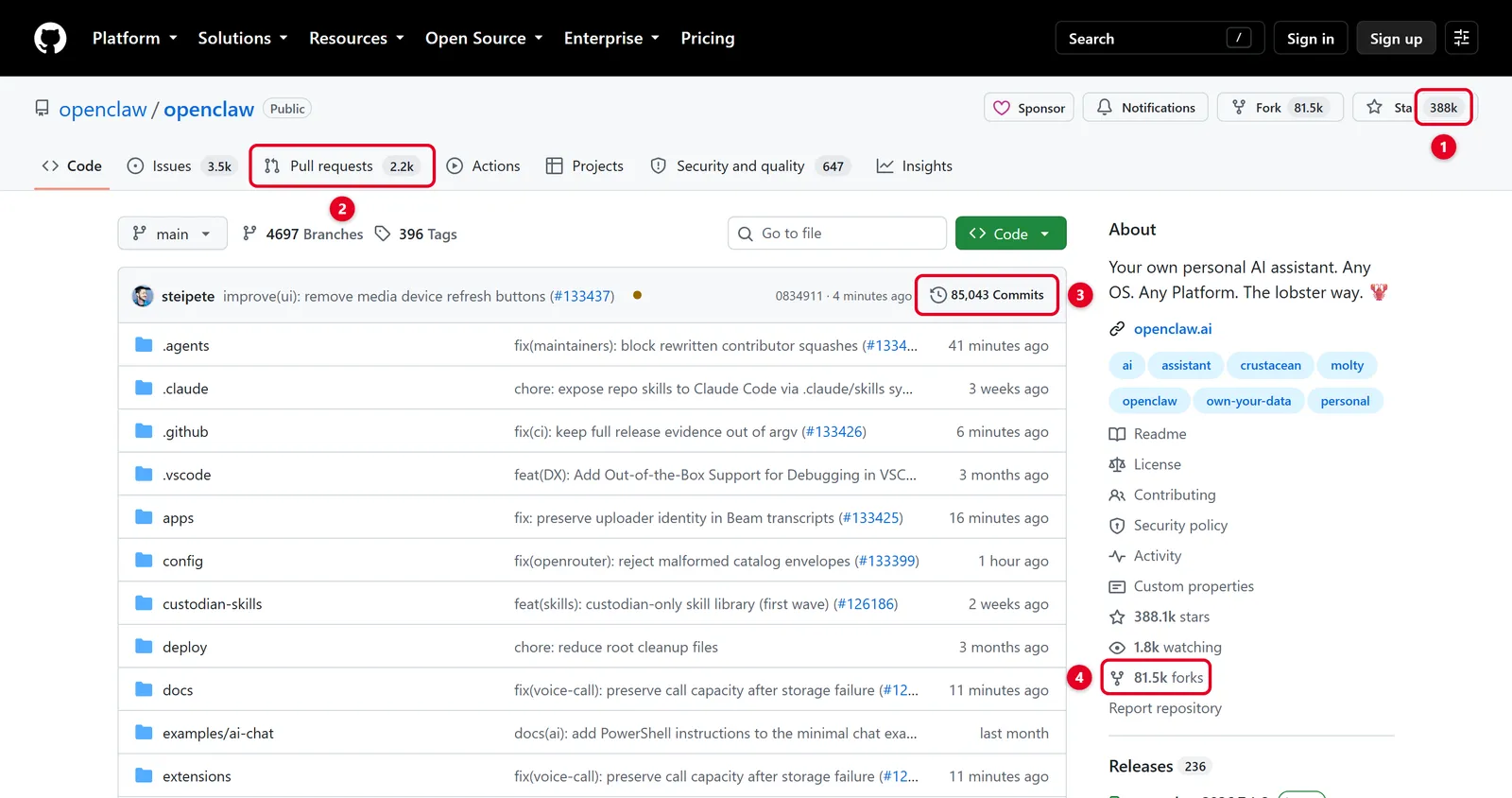Open the Pull requests tab
This screenshot has height=798, width=1512.
[342, 165]
